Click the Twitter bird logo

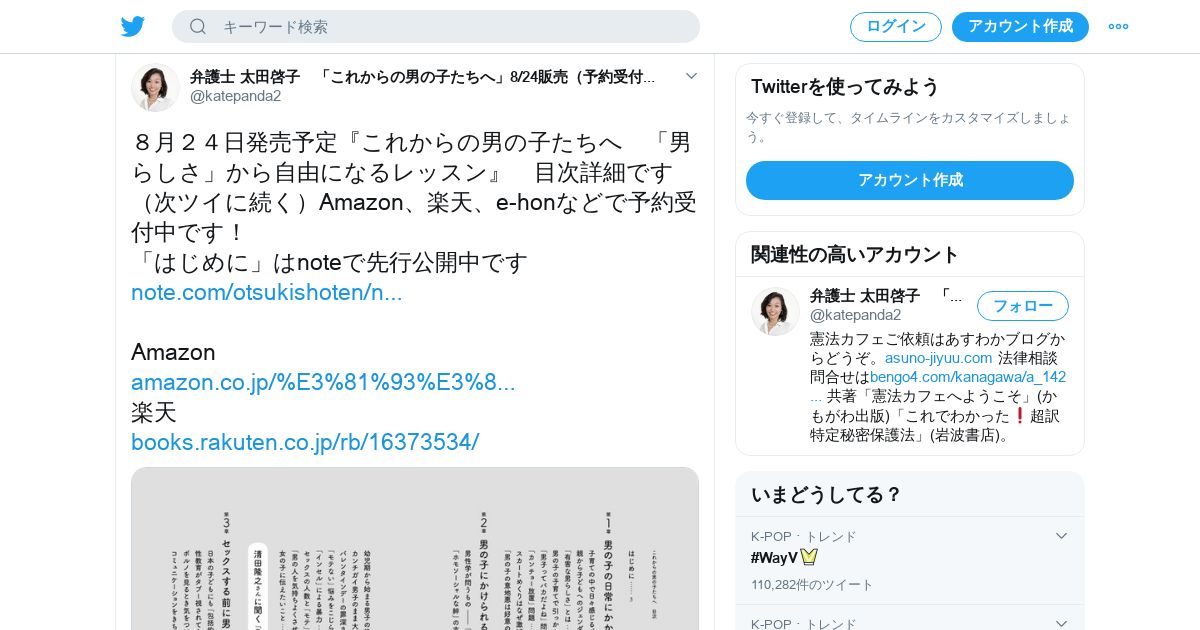tap(133, 27)
